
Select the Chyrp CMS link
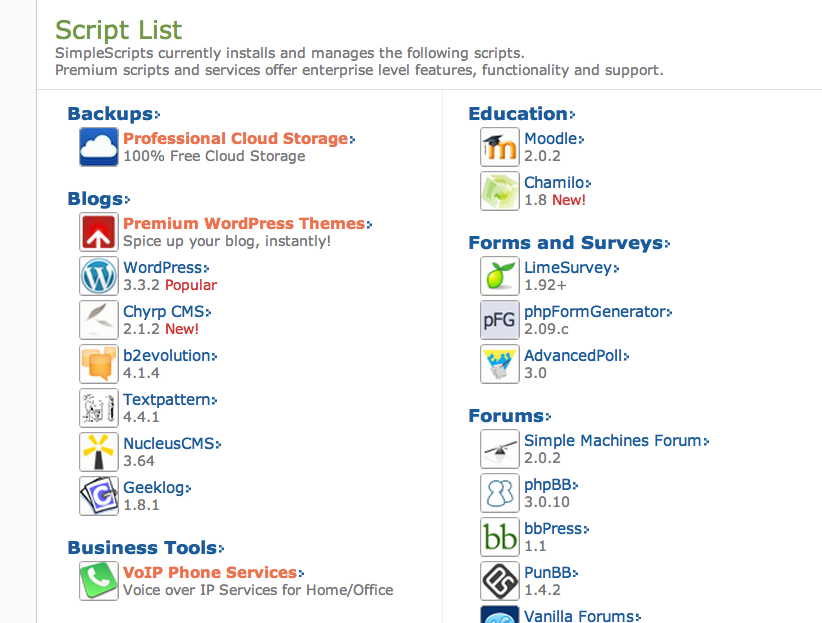coord(167,312)
